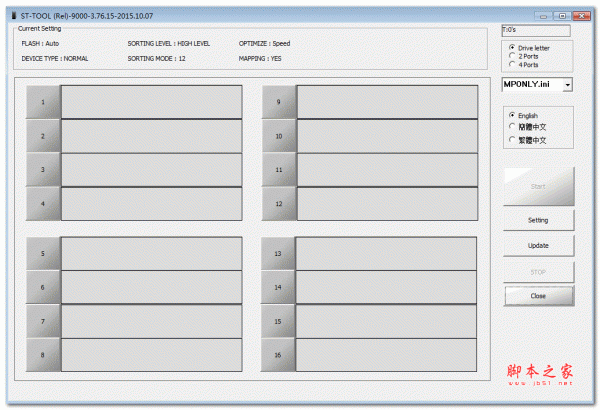The height and width of the screenshot is (410, 600).
Task: Click port slot number 3 button
Action: coord(43,170)
